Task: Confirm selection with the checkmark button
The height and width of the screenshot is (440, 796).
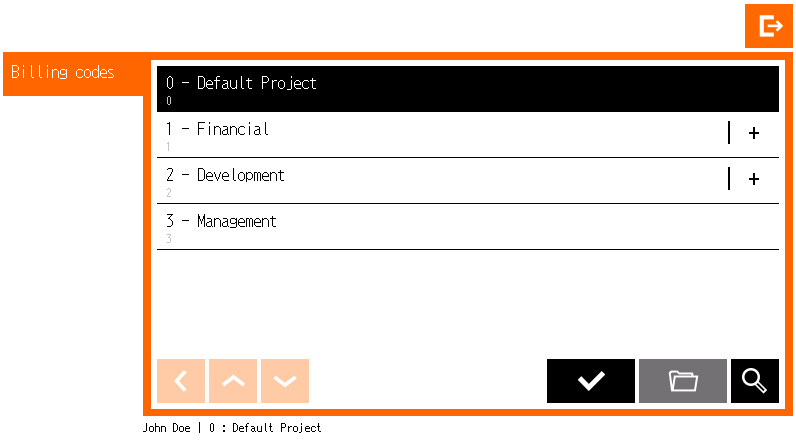Action: [590, 381]
